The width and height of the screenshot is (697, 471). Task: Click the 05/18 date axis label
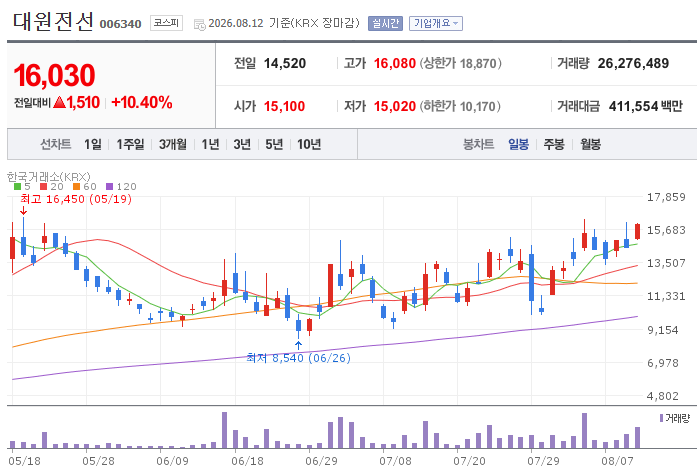coord(24,461)
